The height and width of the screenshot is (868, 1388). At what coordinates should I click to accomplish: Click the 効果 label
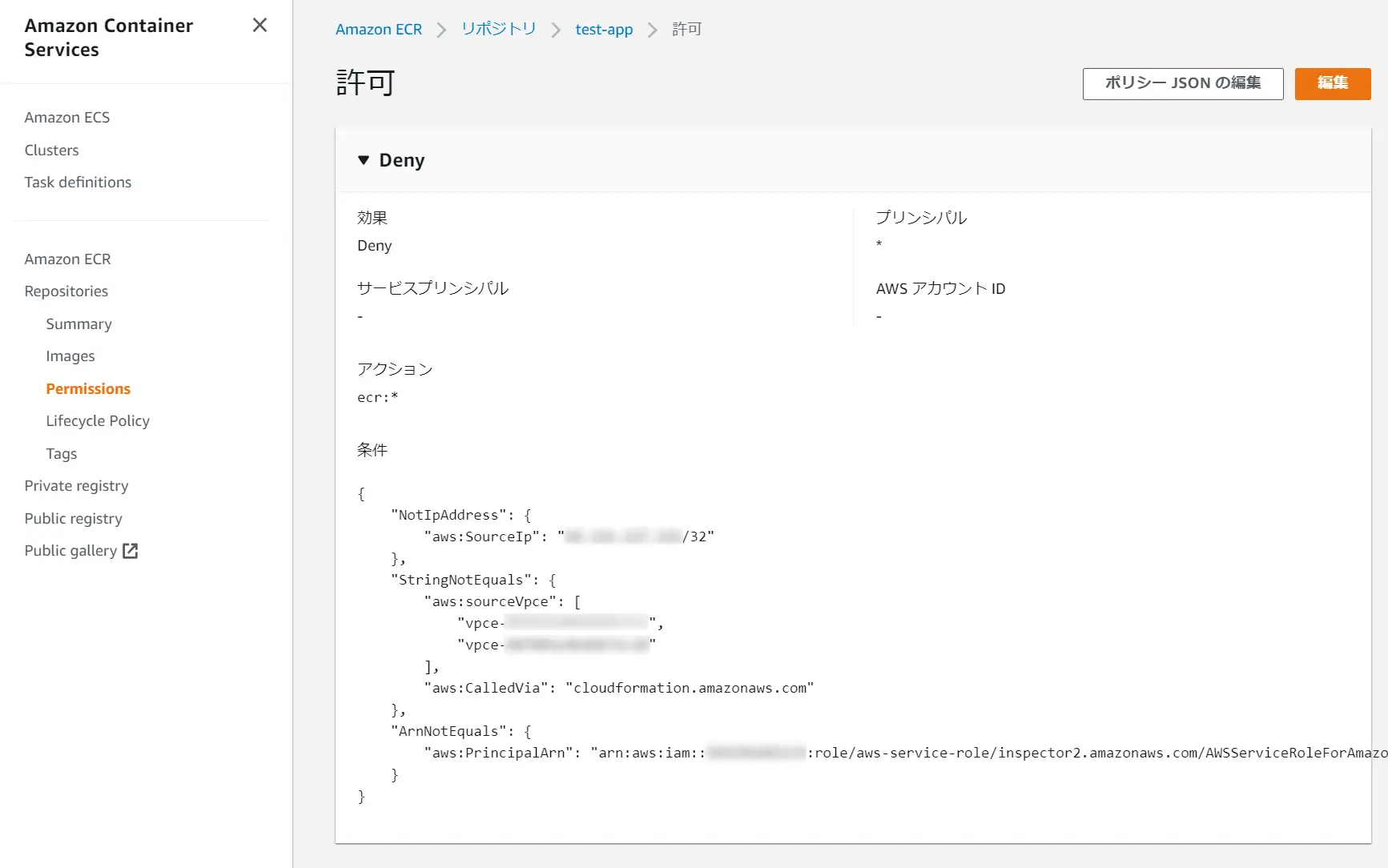click(372, 218)
